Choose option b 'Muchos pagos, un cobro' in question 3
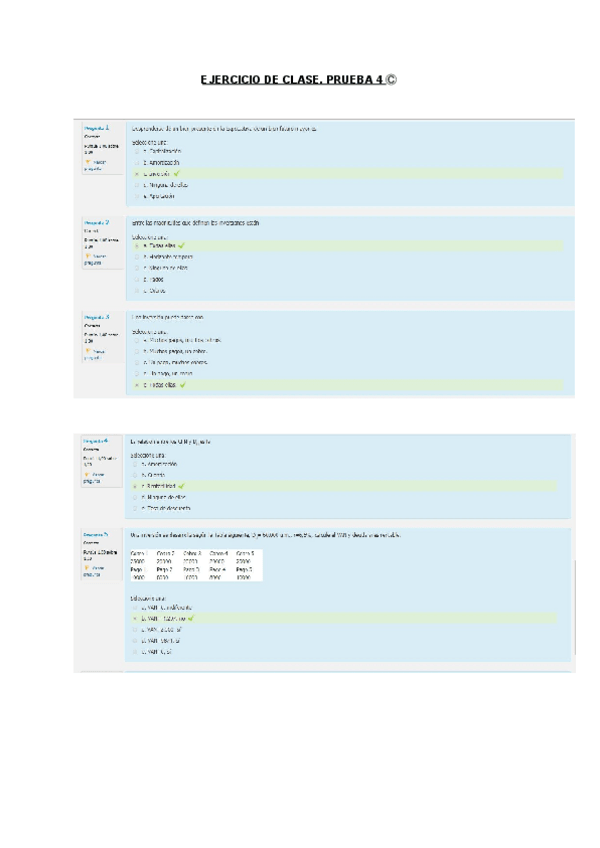This screenshot has height=848, width=600. [137, 352]
